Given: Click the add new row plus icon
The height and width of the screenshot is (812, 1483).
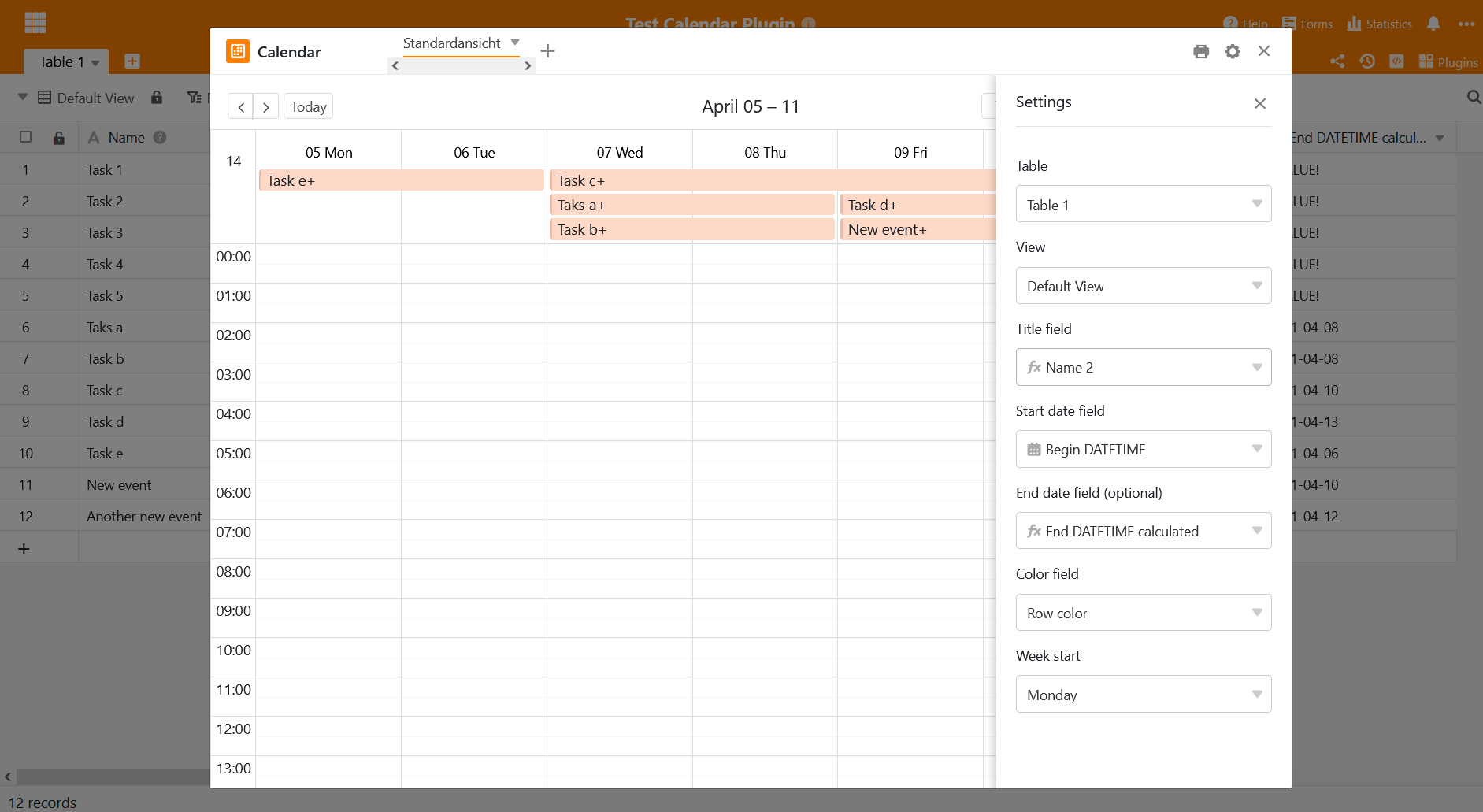Looking at the screenshot, I should point(24,549).
